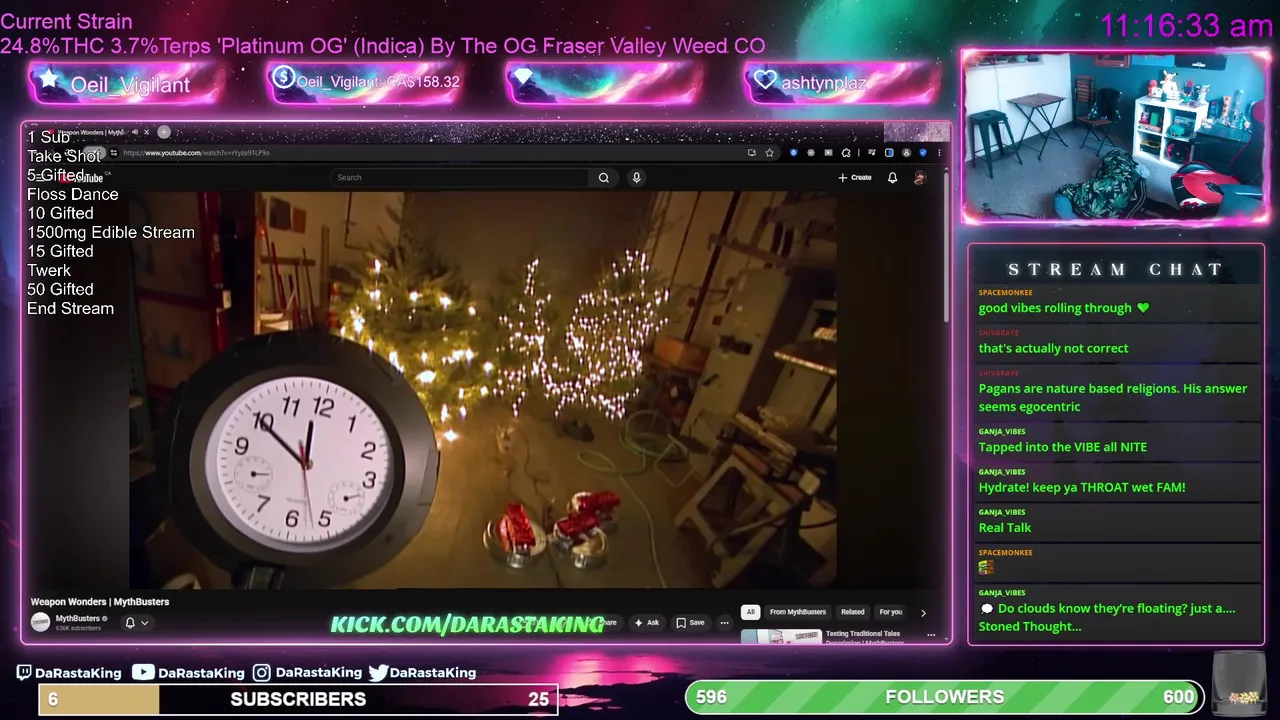Click chat message 'that's actually not correct'
Image resolution: width=1280 pixels, height=720 pixels.
click(x=1053, y=348)
